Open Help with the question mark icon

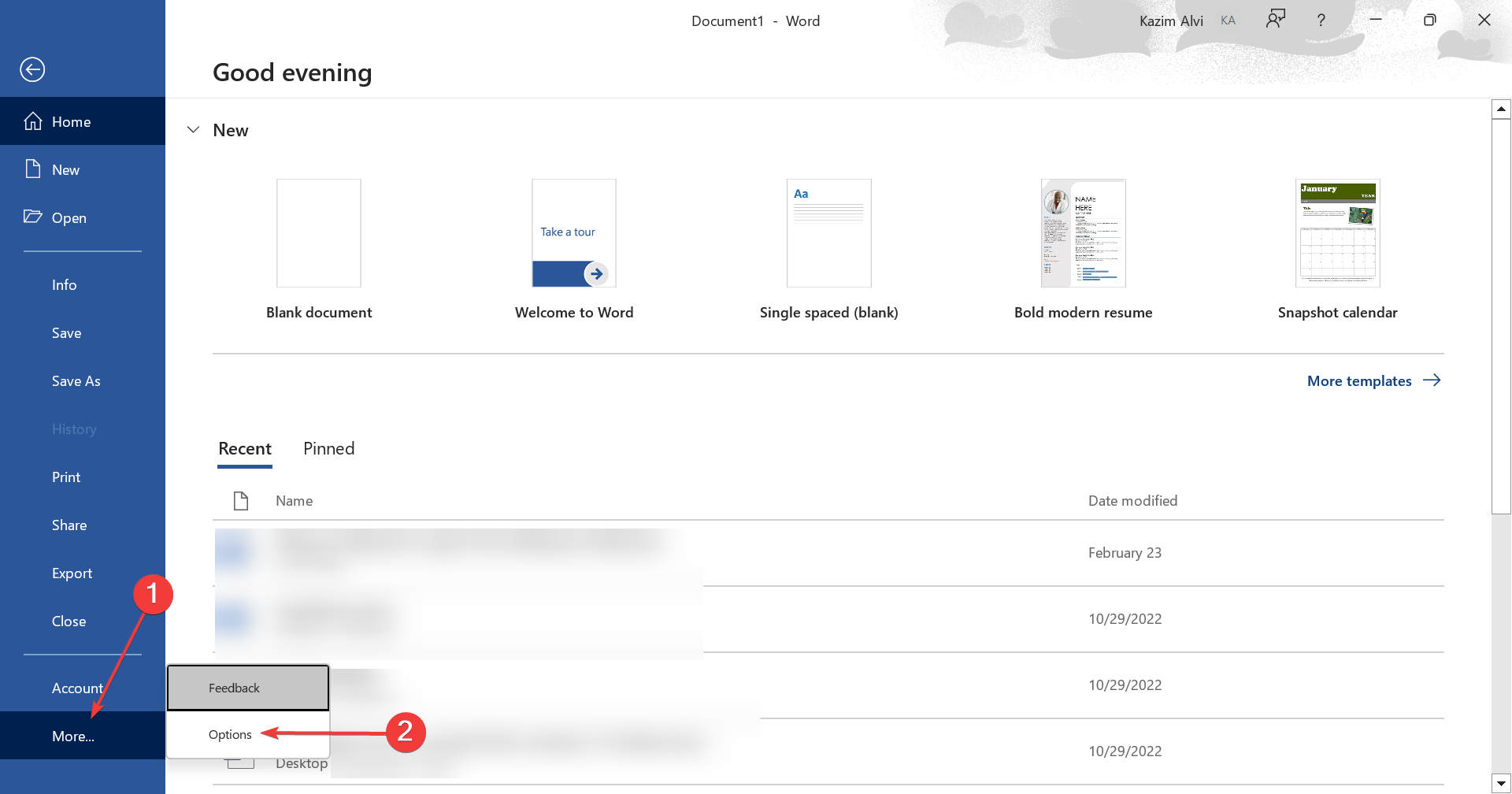point(1321,20)
